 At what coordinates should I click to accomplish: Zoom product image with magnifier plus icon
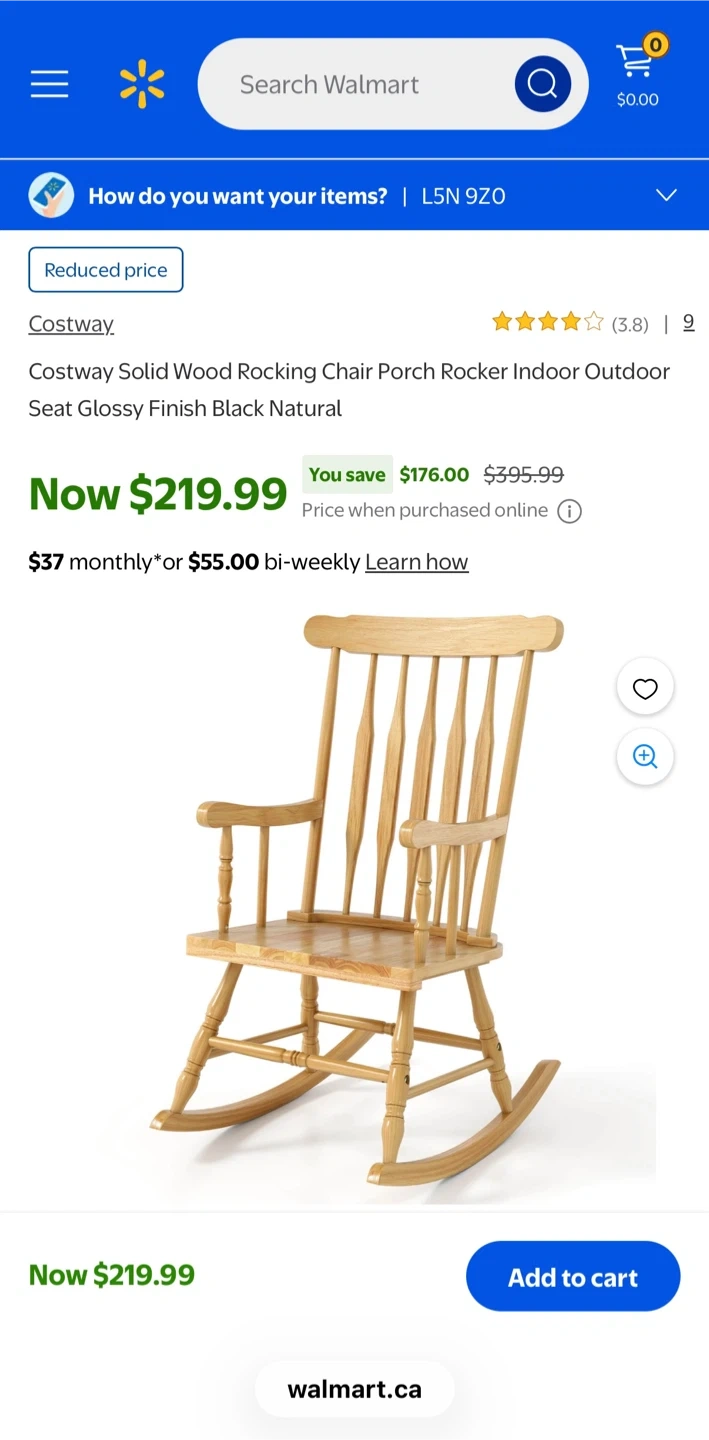(x=645, y=756)
